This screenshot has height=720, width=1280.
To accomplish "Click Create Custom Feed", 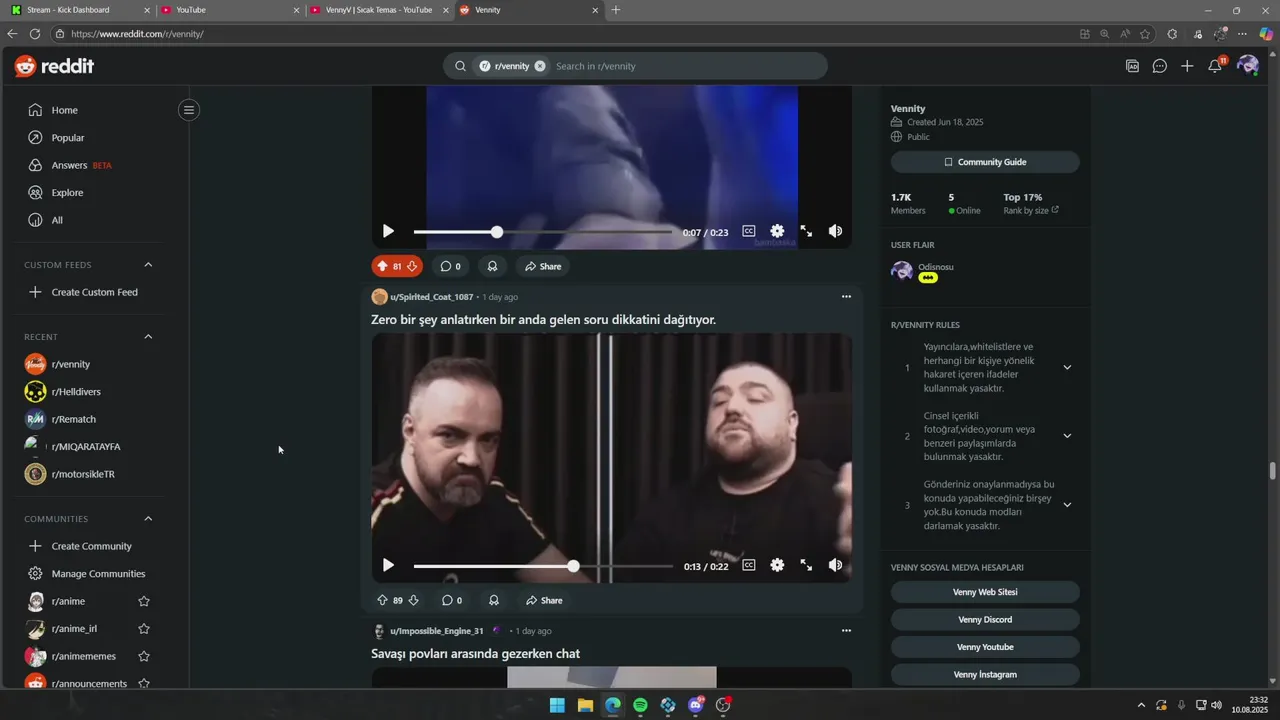I will tap(95, 292).
